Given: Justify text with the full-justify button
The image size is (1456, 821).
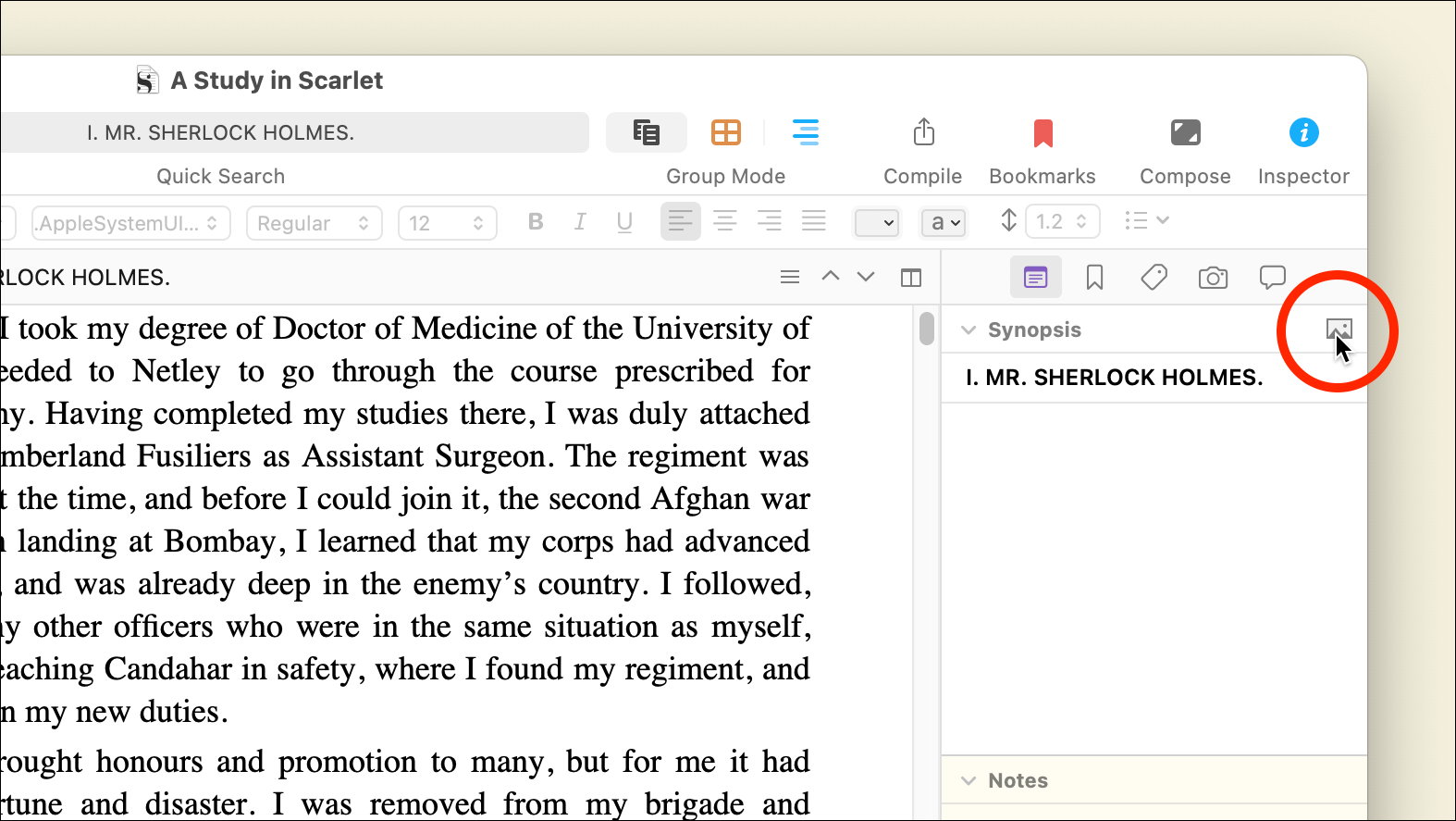Looking at the screenshot, I should point(813,221).
